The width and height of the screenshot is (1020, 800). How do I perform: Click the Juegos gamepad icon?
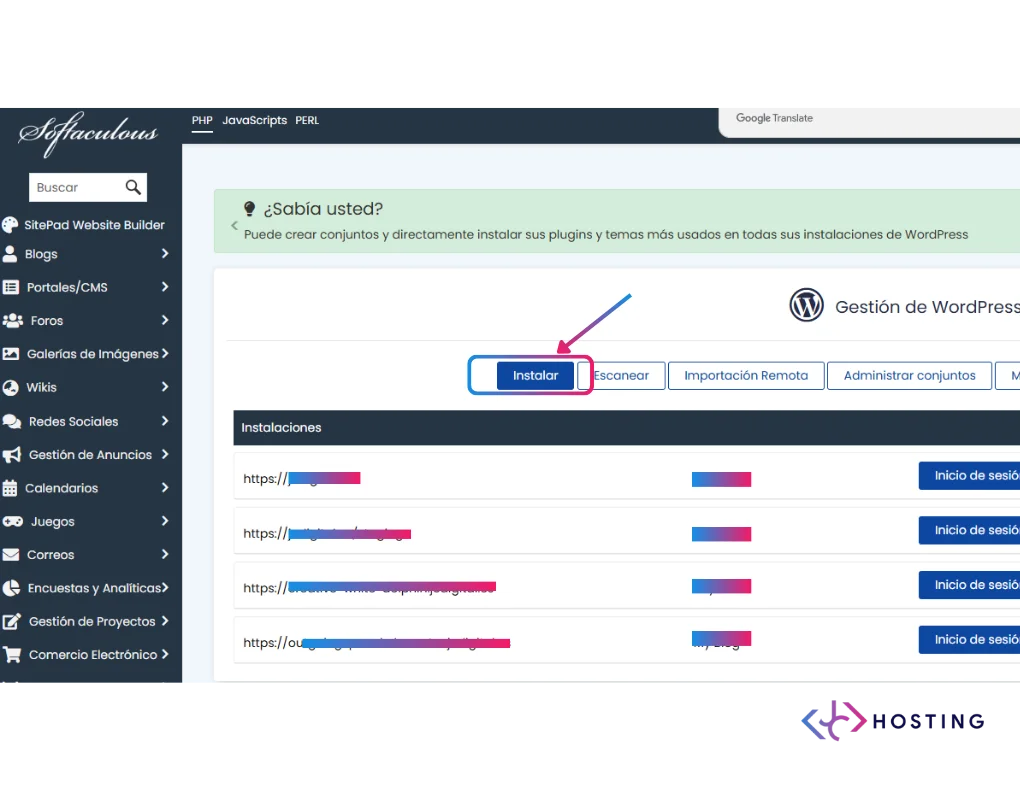12,522
